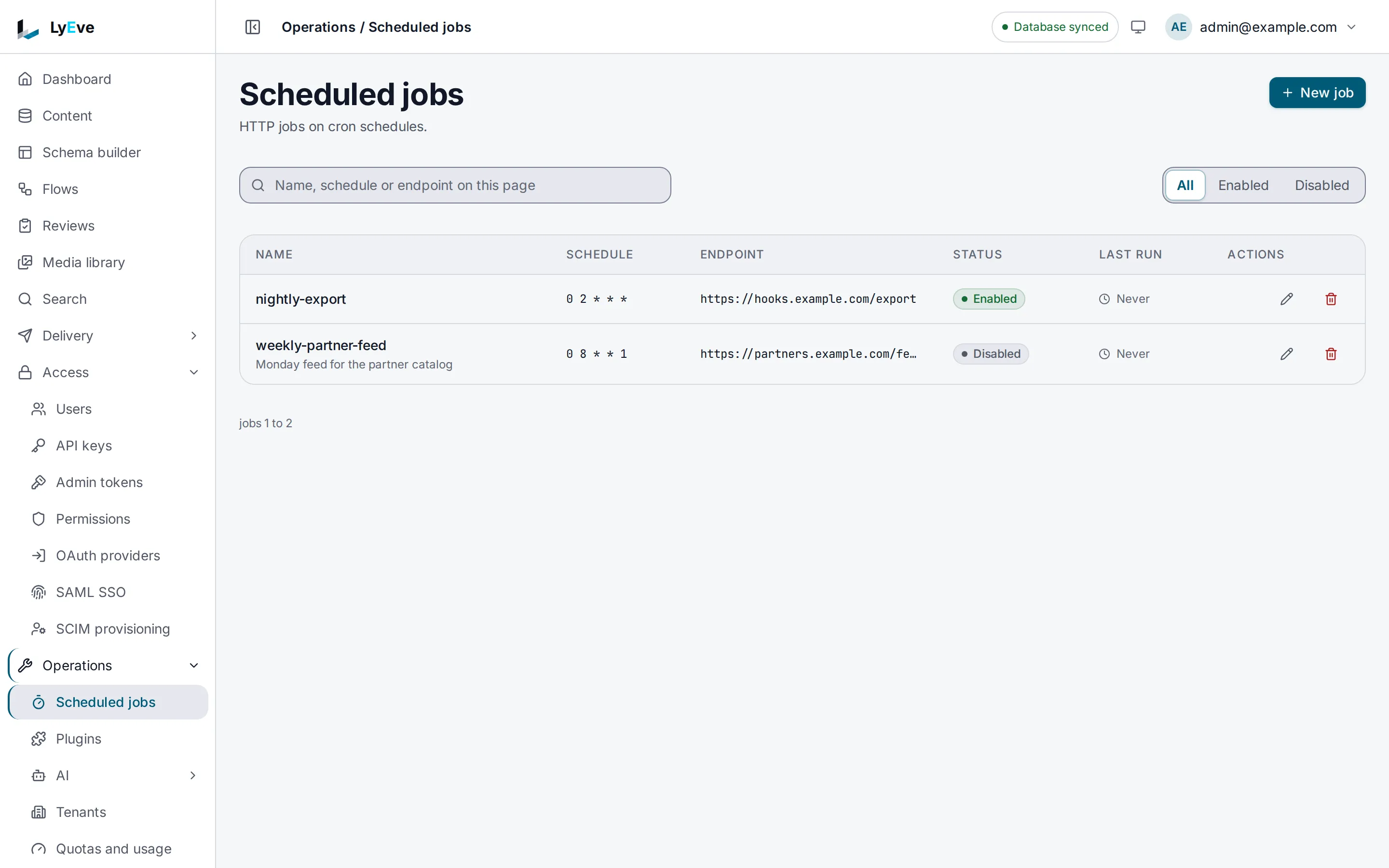Image resolution: width=1389 pixels, height=868 pixels.
Task: Open Schema builder
Action: 108,153
